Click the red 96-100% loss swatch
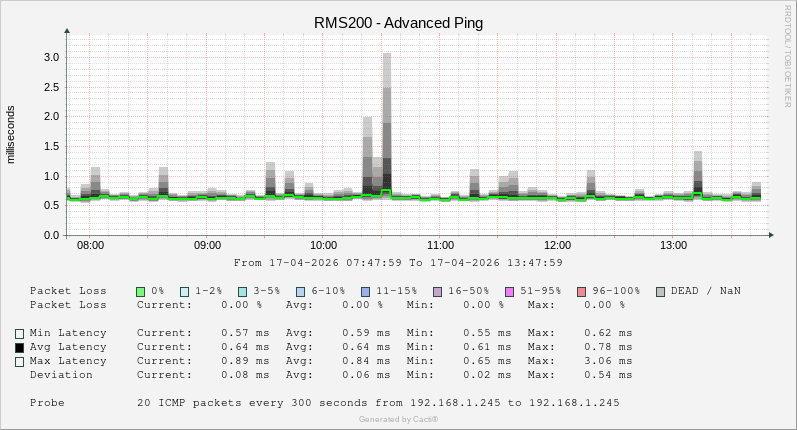The width and height of the screenshot is (797, 430). pyautogui.click(x=582, y=291)
